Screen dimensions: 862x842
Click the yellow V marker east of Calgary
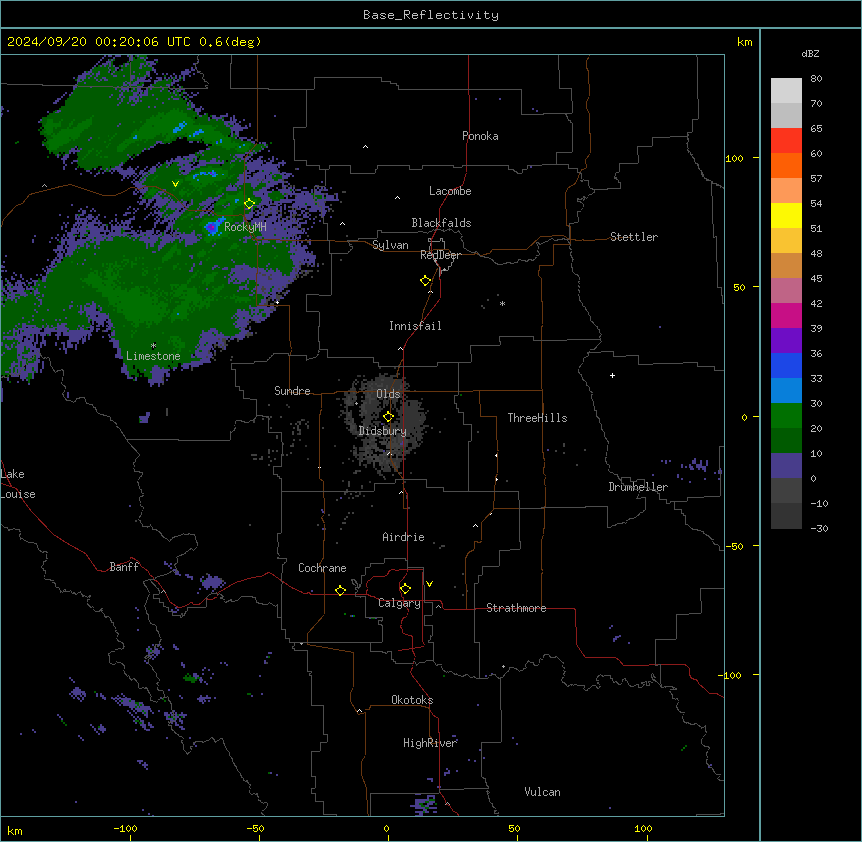pos(429,584)
